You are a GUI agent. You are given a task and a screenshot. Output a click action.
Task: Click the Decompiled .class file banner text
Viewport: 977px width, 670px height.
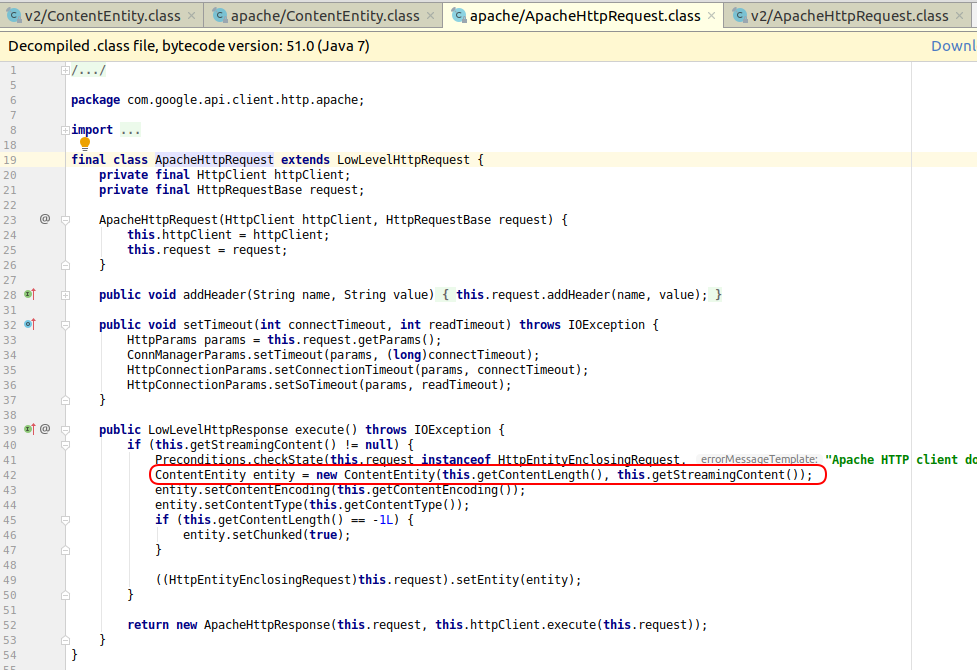[x=189, y=46]
